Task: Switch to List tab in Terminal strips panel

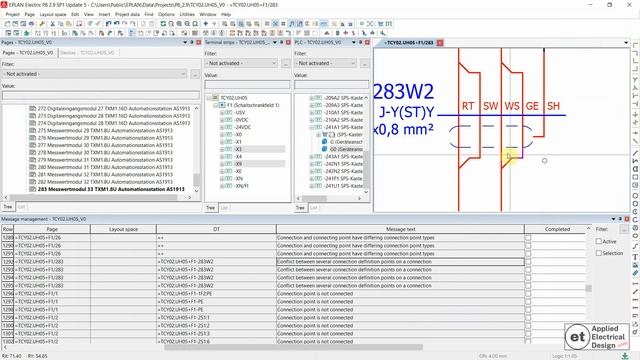Action: tap(224, 208)
